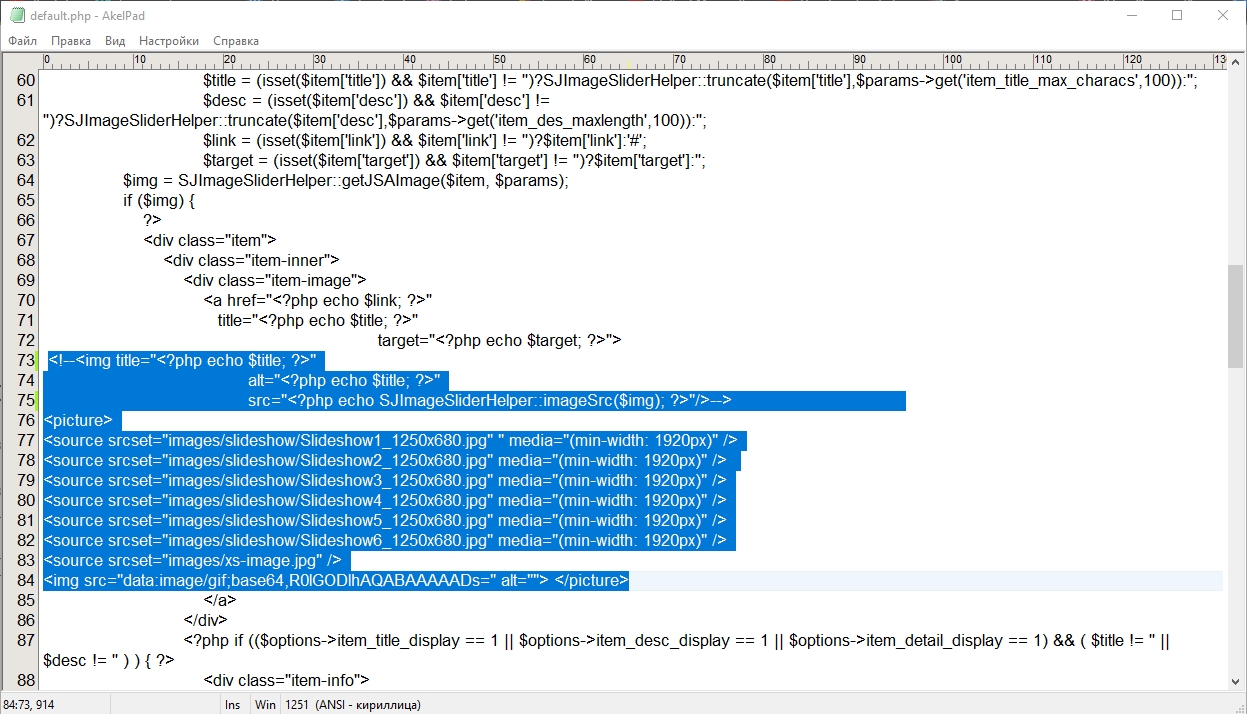Click the ruler at the 50 mark
1247x714 pixels.
(x=496, y=61)
